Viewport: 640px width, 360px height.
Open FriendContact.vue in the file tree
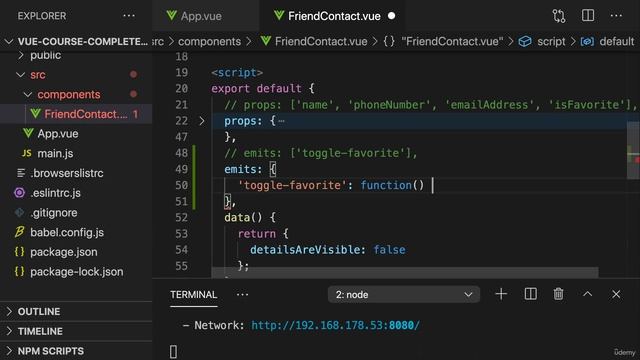76,114
